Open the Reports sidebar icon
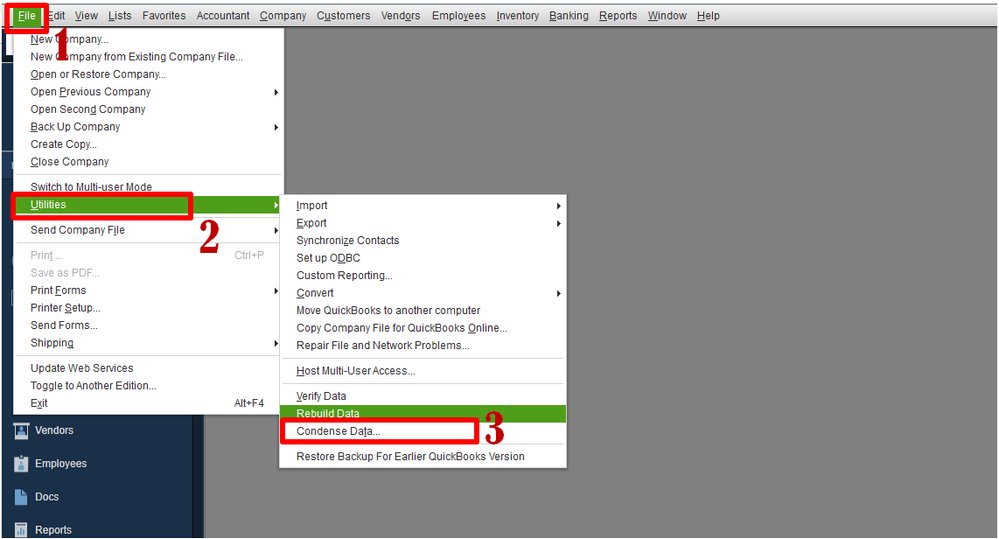 tap(21, 529)
